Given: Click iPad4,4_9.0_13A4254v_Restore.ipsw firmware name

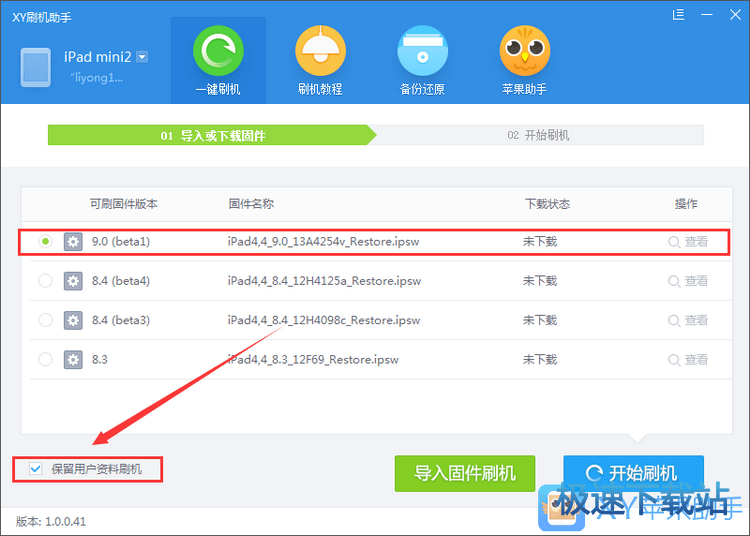Looking at the screenshot, I should [323, 241].
